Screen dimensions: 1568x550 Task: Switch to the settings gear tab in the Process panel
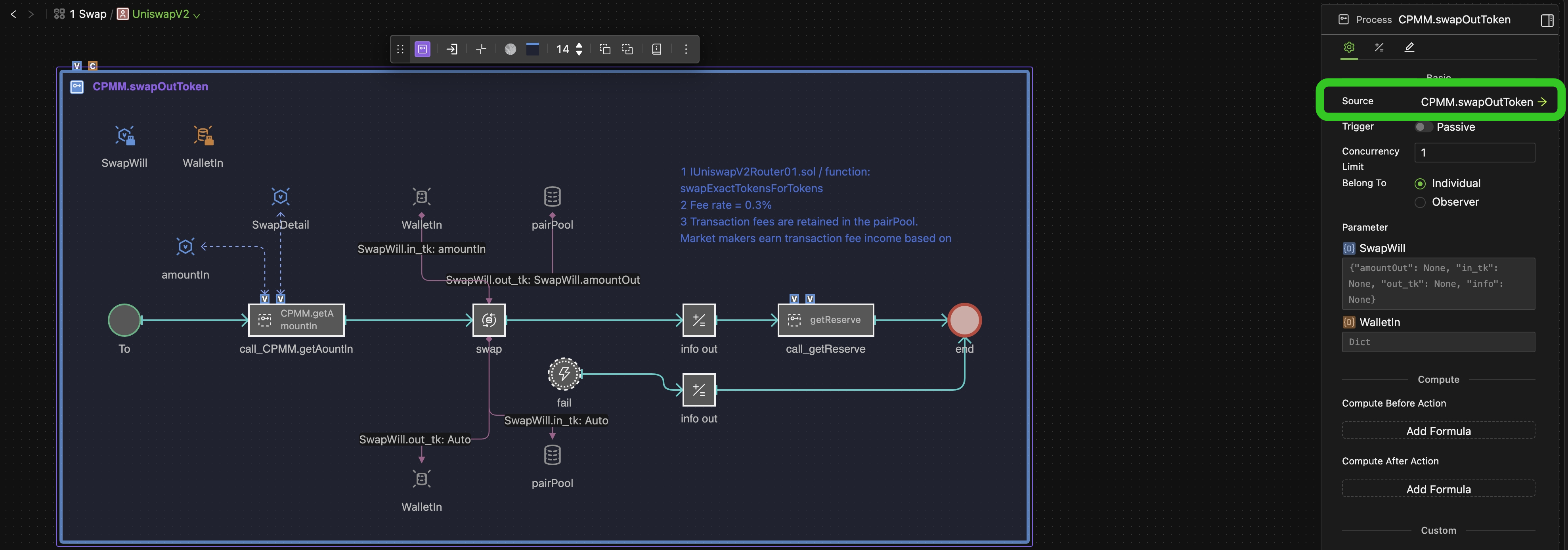[1349, 47]
